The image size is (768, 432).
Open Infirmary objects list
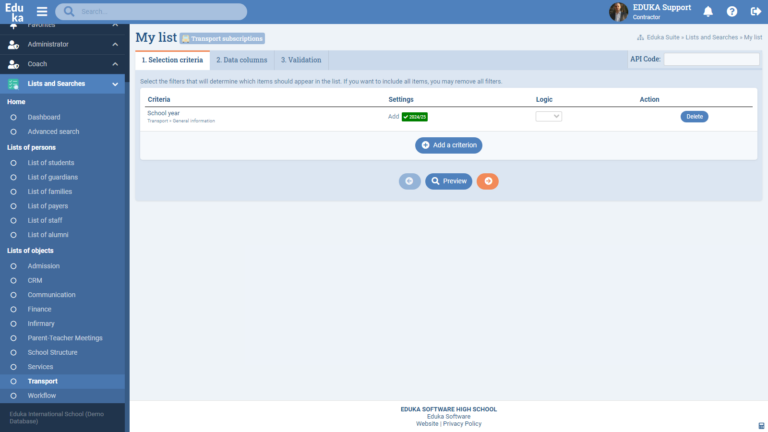(41, 324)
